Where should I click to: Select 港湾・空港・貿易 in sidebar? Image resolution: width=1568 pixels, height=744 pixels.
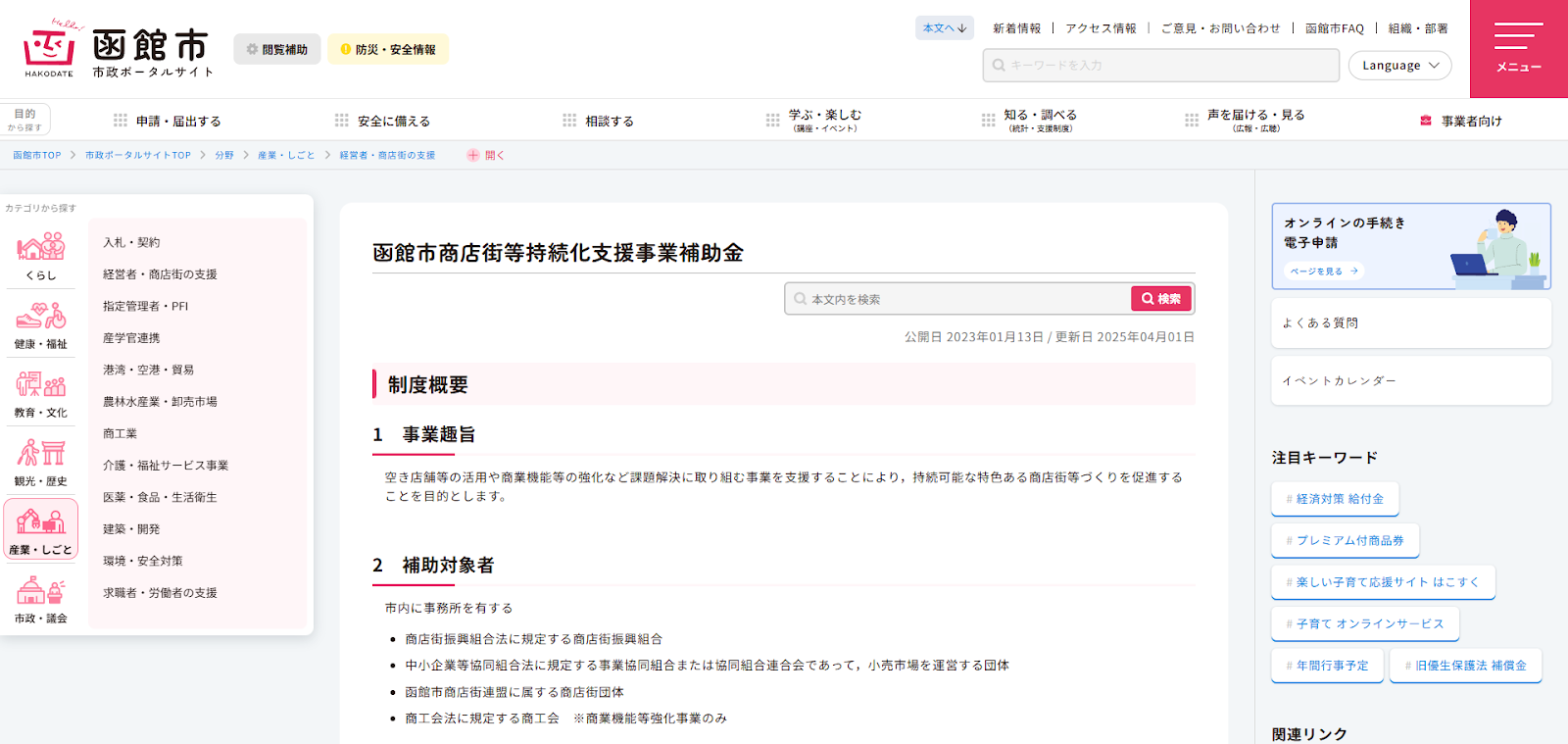[148, 370]
